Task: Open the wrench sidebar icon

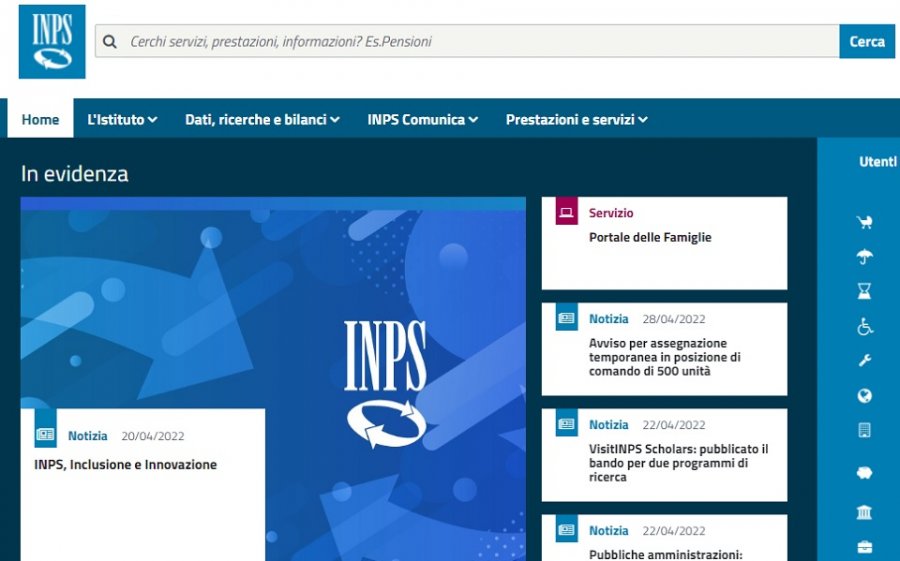Action: pos(864,361)
